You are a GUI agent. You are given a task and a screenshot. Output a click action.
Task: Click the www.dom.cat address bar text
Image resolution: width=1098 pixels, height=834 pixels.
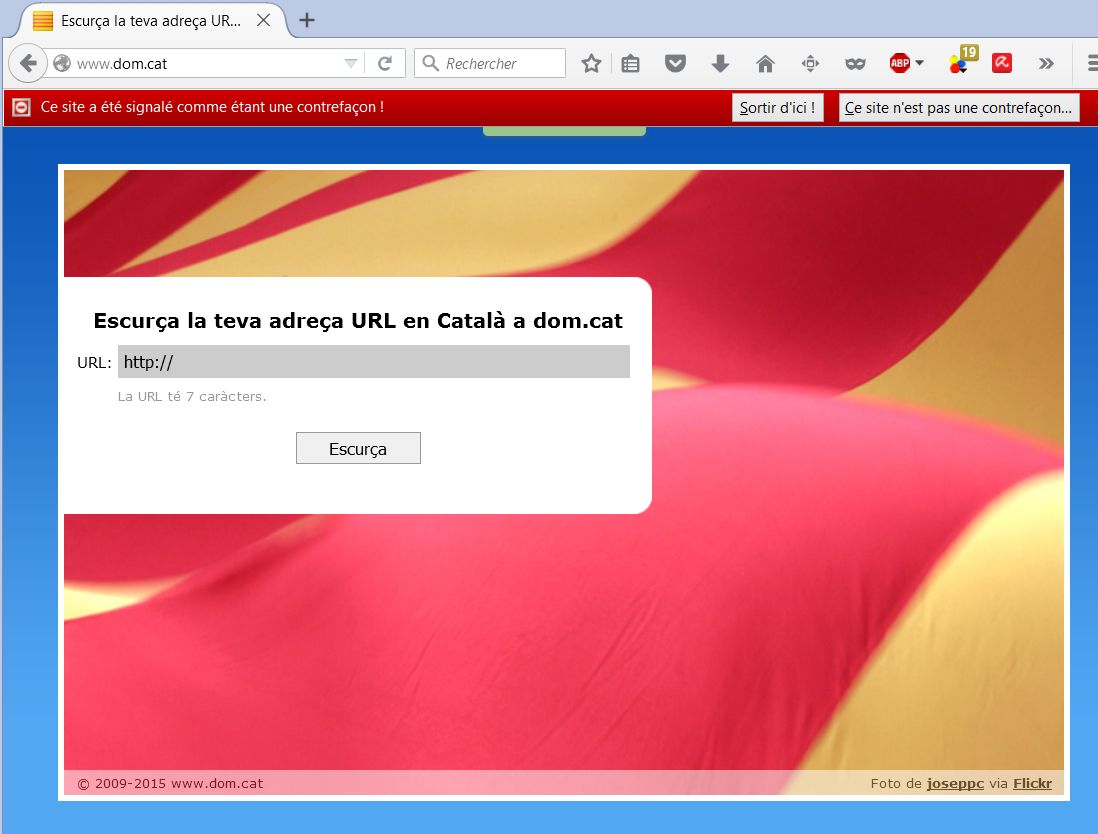(122, 64)
